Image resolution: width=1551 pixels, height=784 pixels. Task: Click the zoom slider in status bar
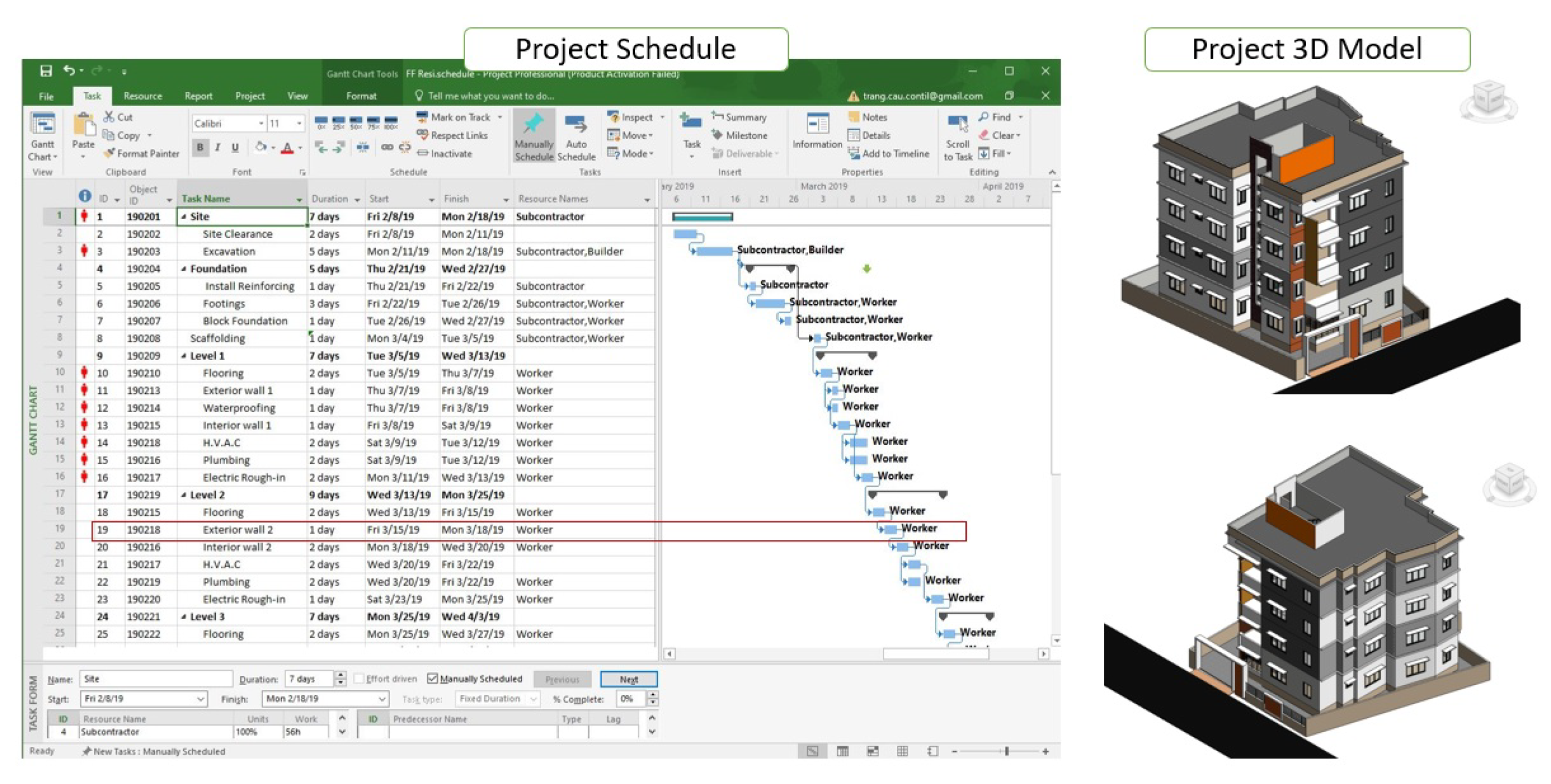[1006, 751]
